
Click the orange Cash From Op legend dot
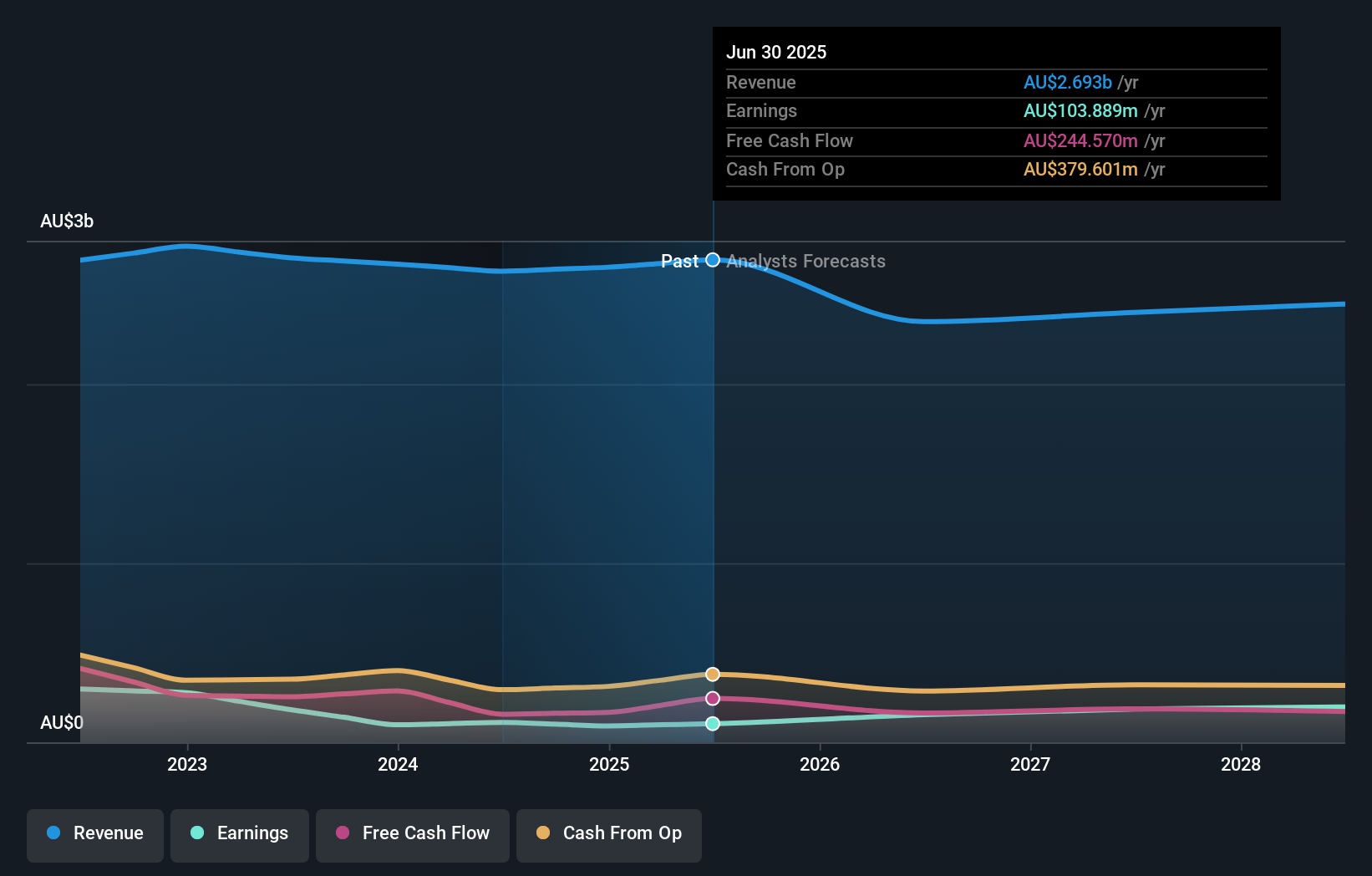coord(544,833)
